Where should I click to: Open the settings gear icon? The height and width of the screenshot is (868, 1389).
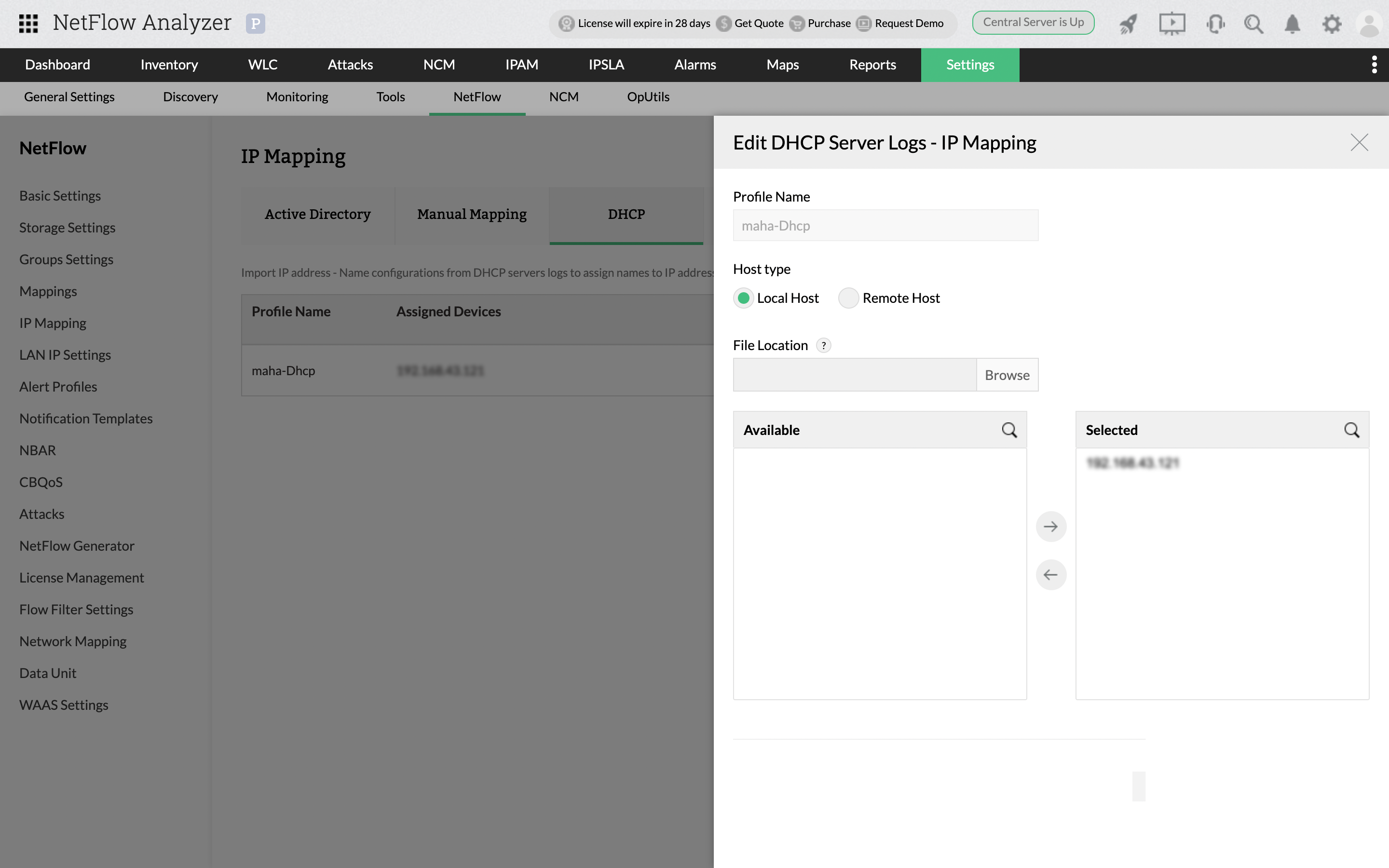1332,24
